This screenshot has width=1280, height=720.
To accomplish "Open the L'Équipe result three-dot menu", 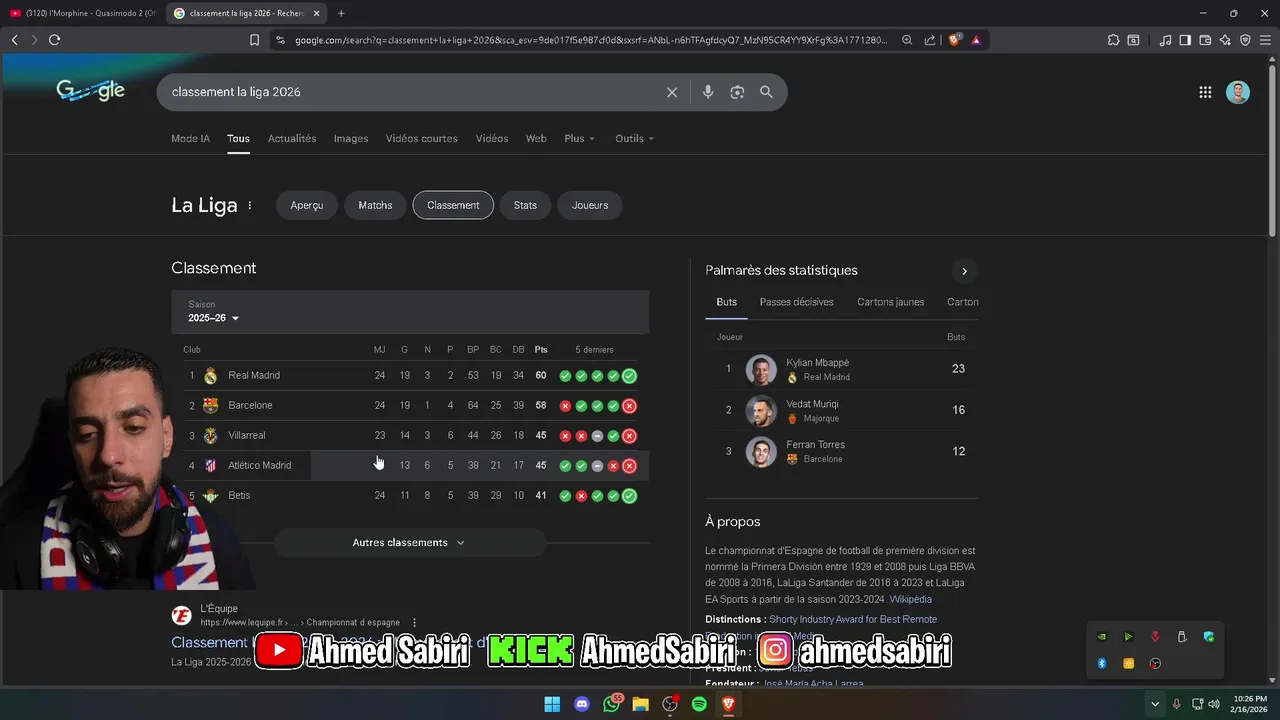I will [414, 622].
